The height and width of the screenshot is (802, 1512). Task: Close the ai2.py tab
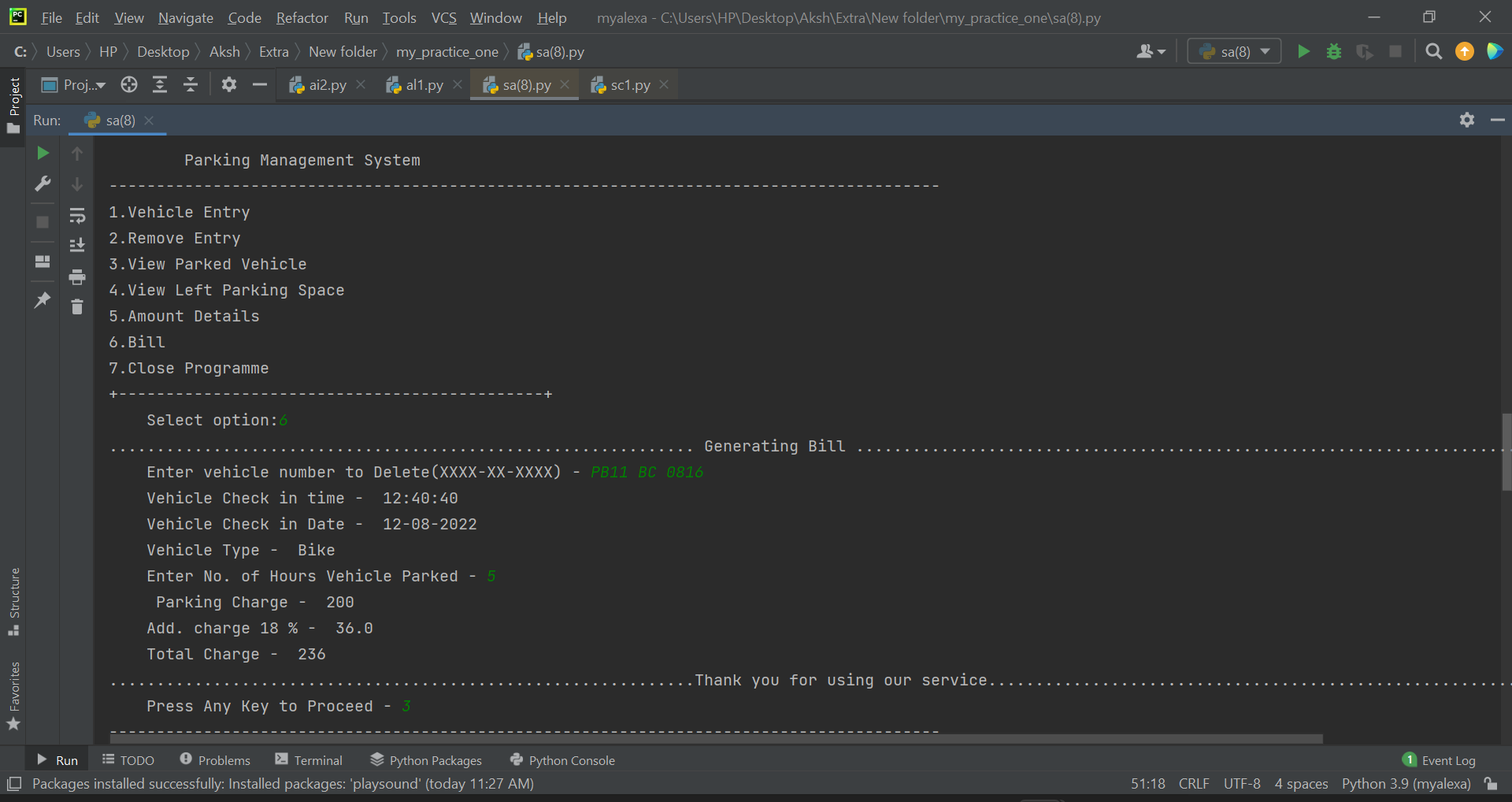tap(361, 84)
